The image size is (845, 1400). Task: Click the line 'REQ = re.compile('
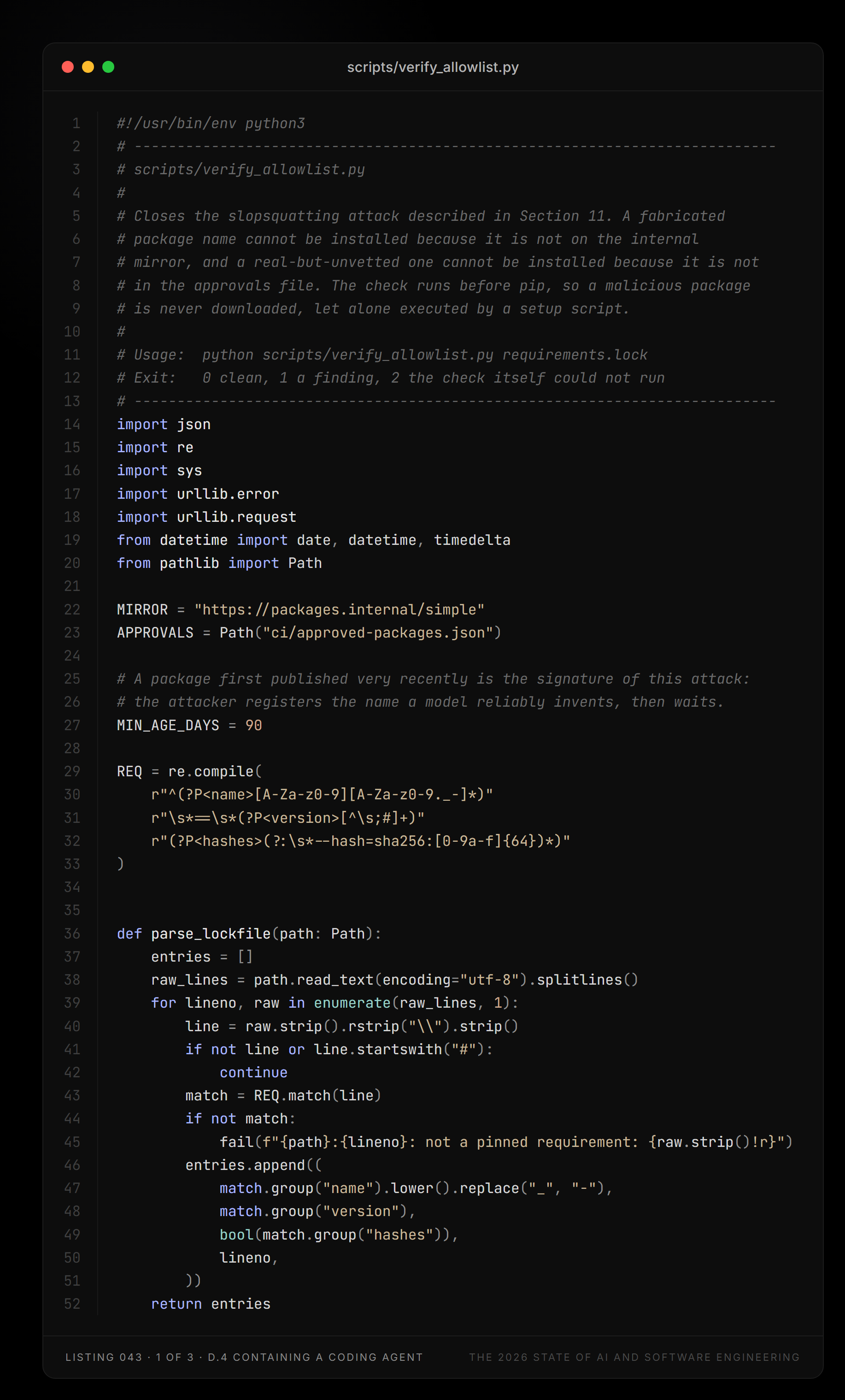click(x=190, y=772)
